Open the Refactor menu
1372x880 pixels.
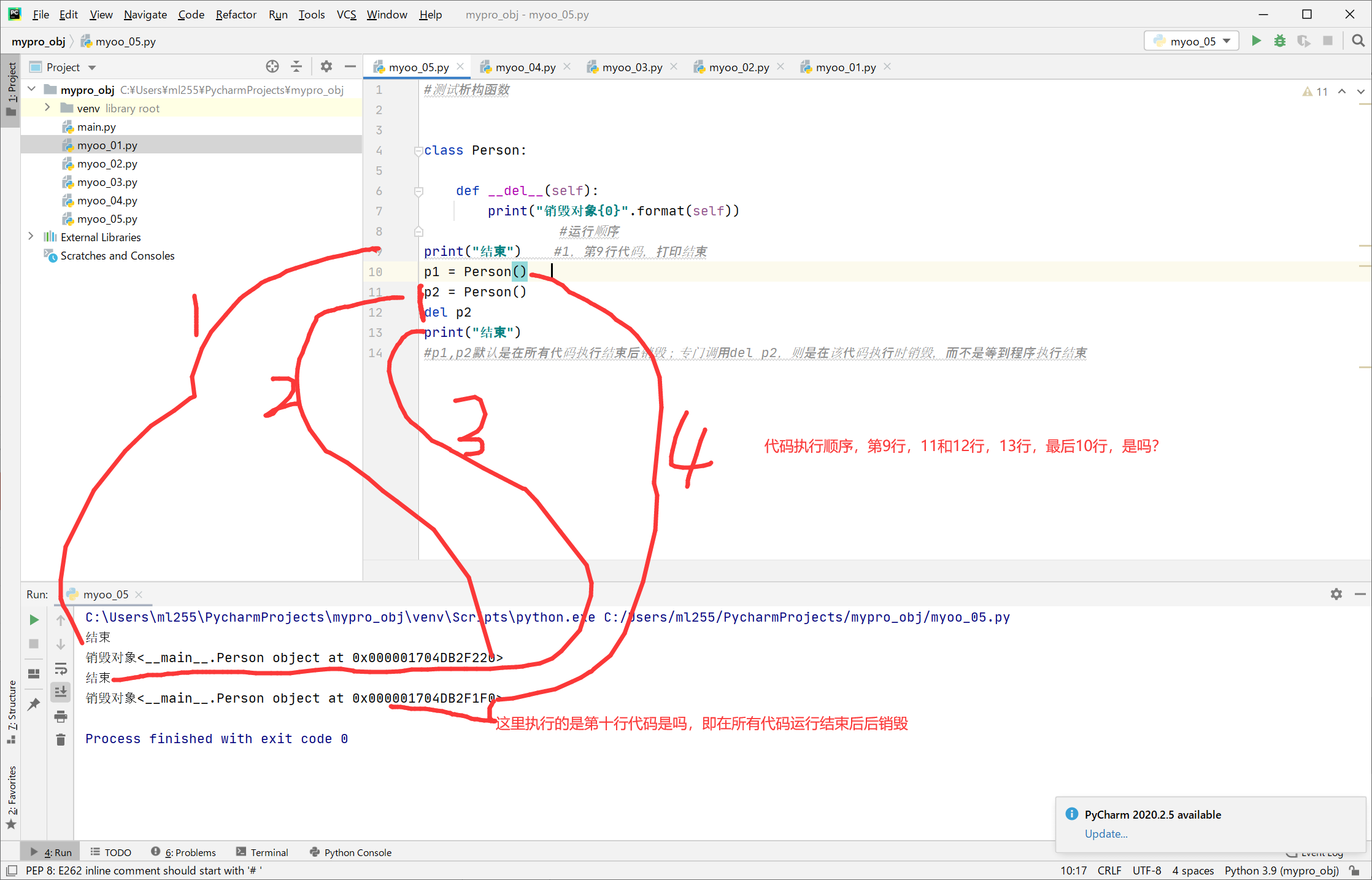pos(236,14)
